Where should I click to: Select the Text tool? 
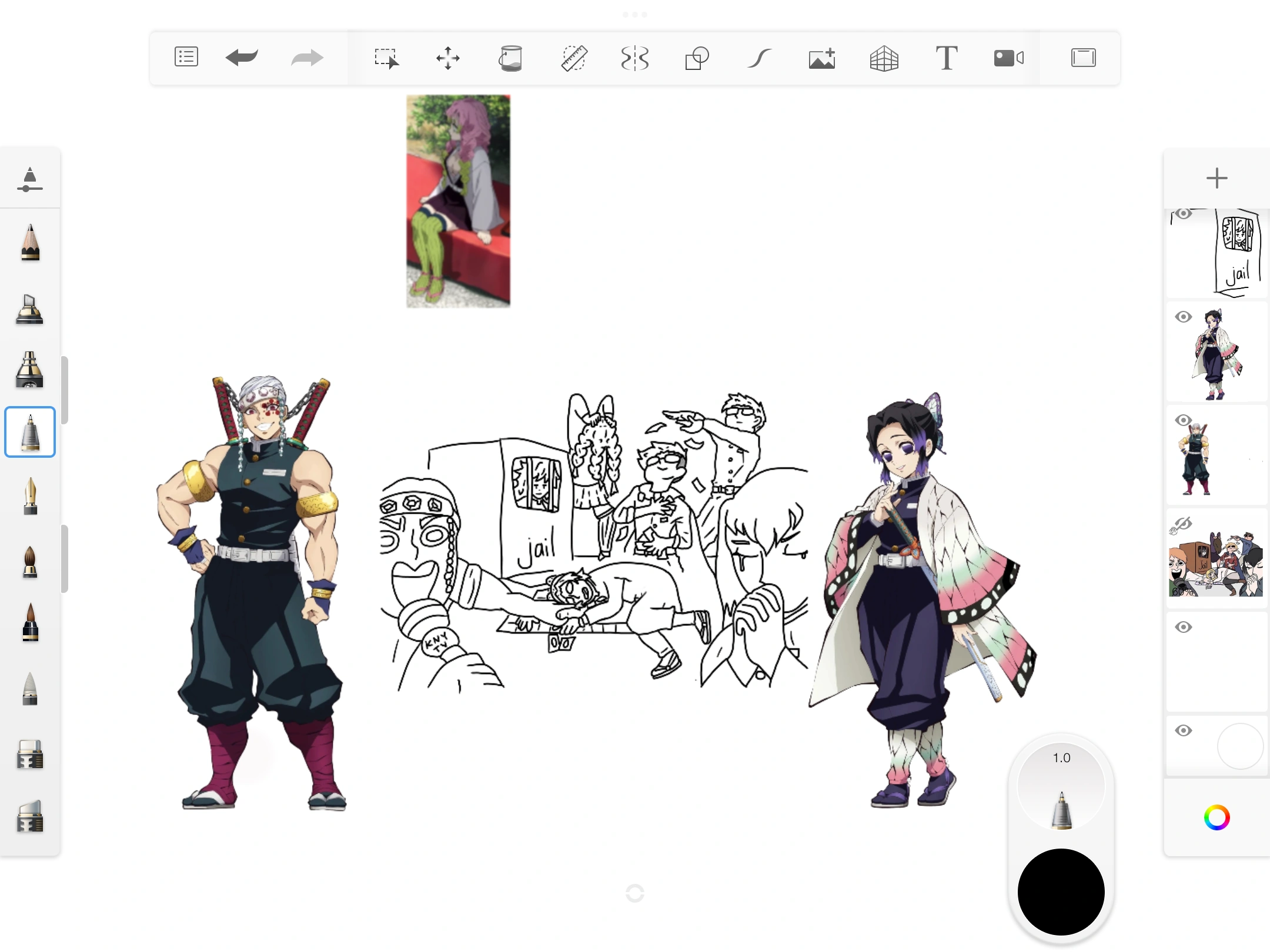coord(947,58)
